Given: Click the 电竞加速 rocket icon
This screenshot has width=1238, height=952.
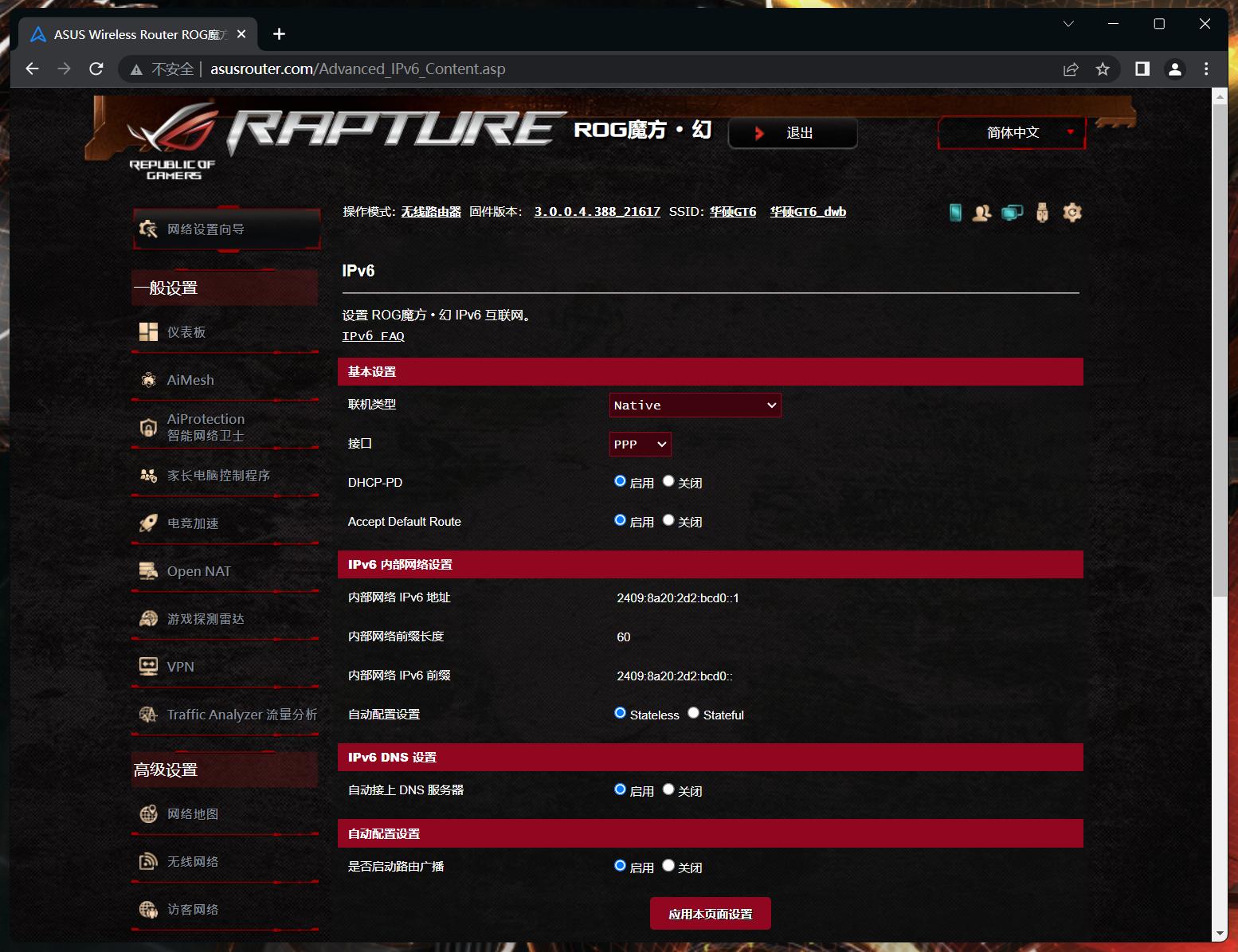Looking at the screenshot, I should pos(148,523).
